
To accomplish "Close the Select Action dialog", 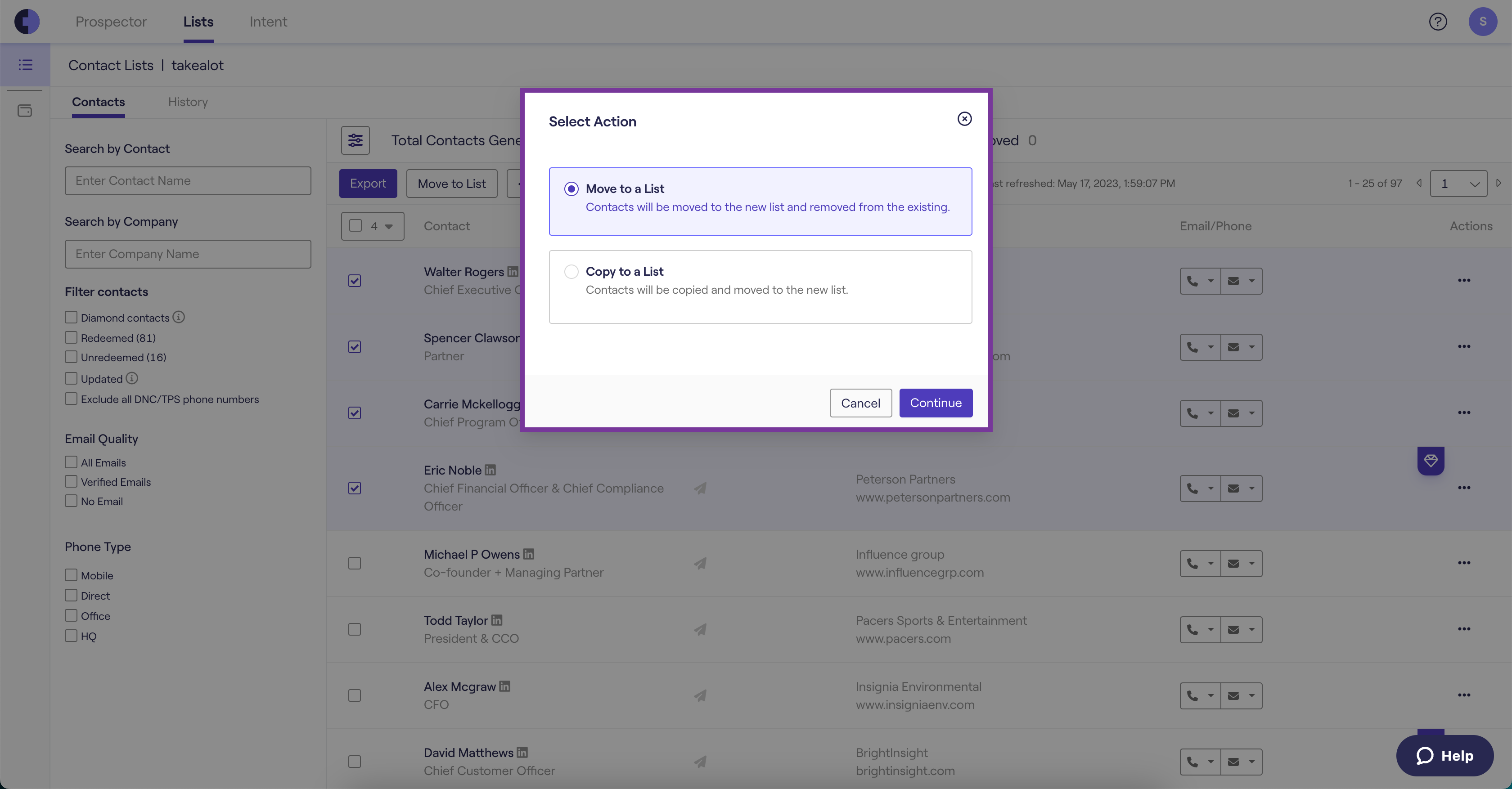I will coord(964,118).
